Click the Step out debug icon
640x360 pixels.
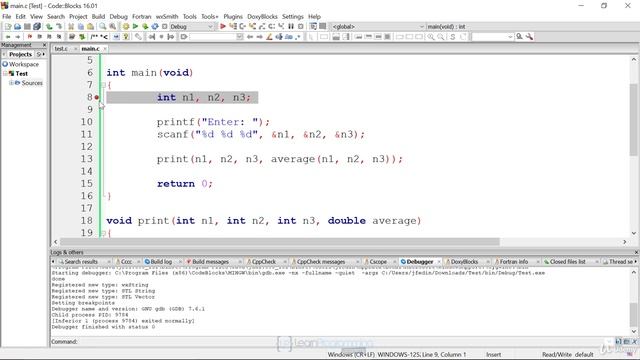click(x=262, y=27)
